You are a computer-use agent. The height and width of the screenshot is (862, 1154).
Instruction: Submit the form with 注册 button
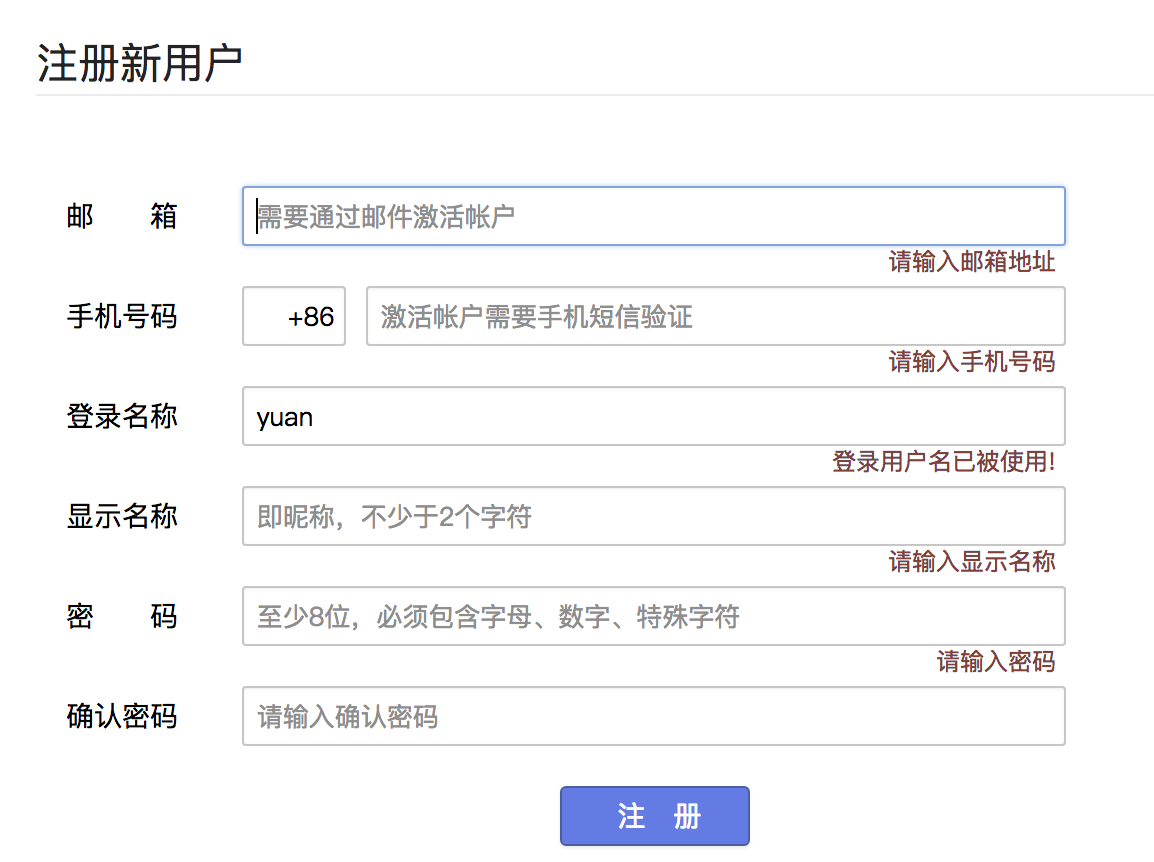pos(655,816)
